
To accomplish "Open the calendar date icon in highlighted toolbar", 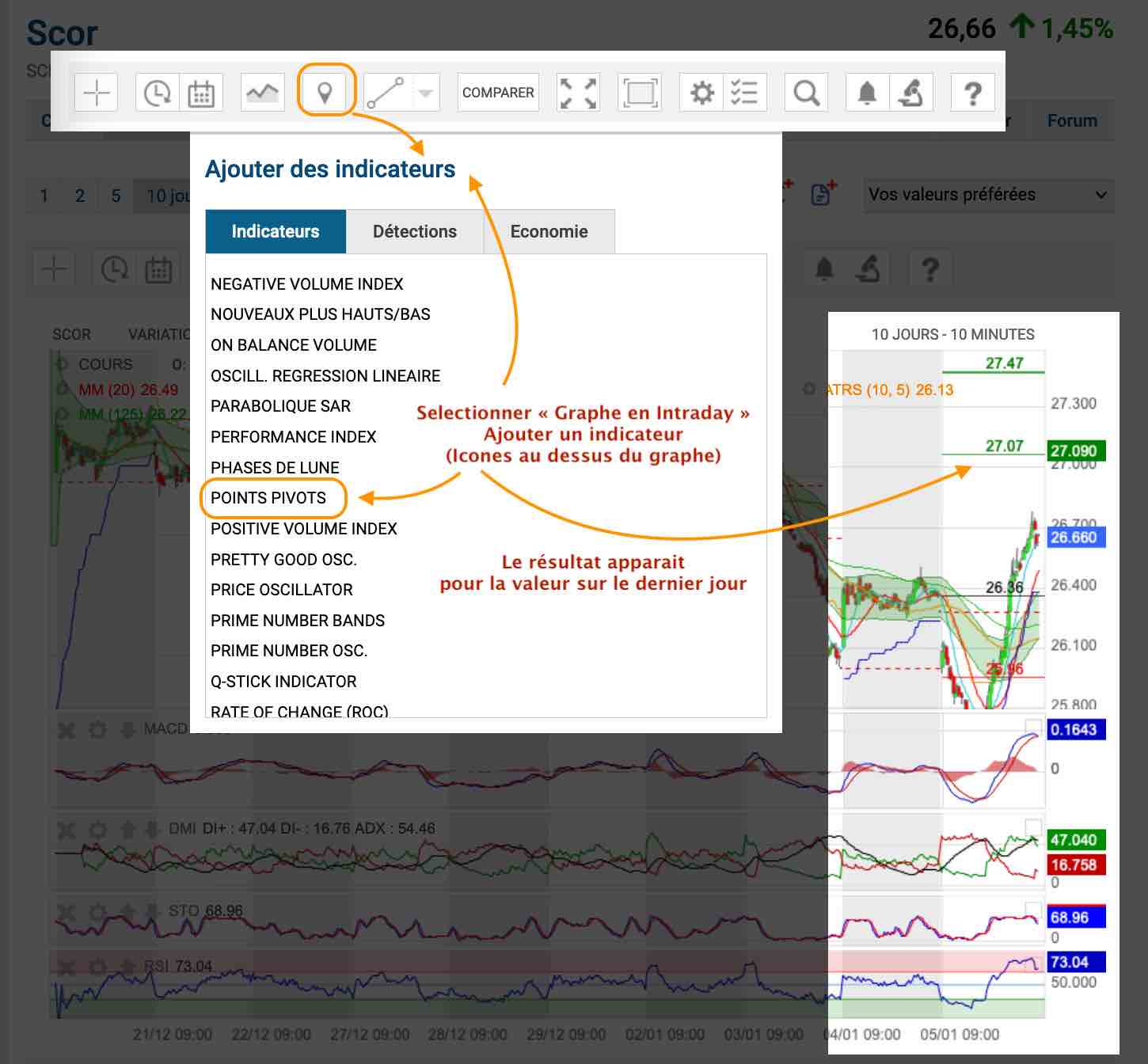I will (x=201, y=93).
